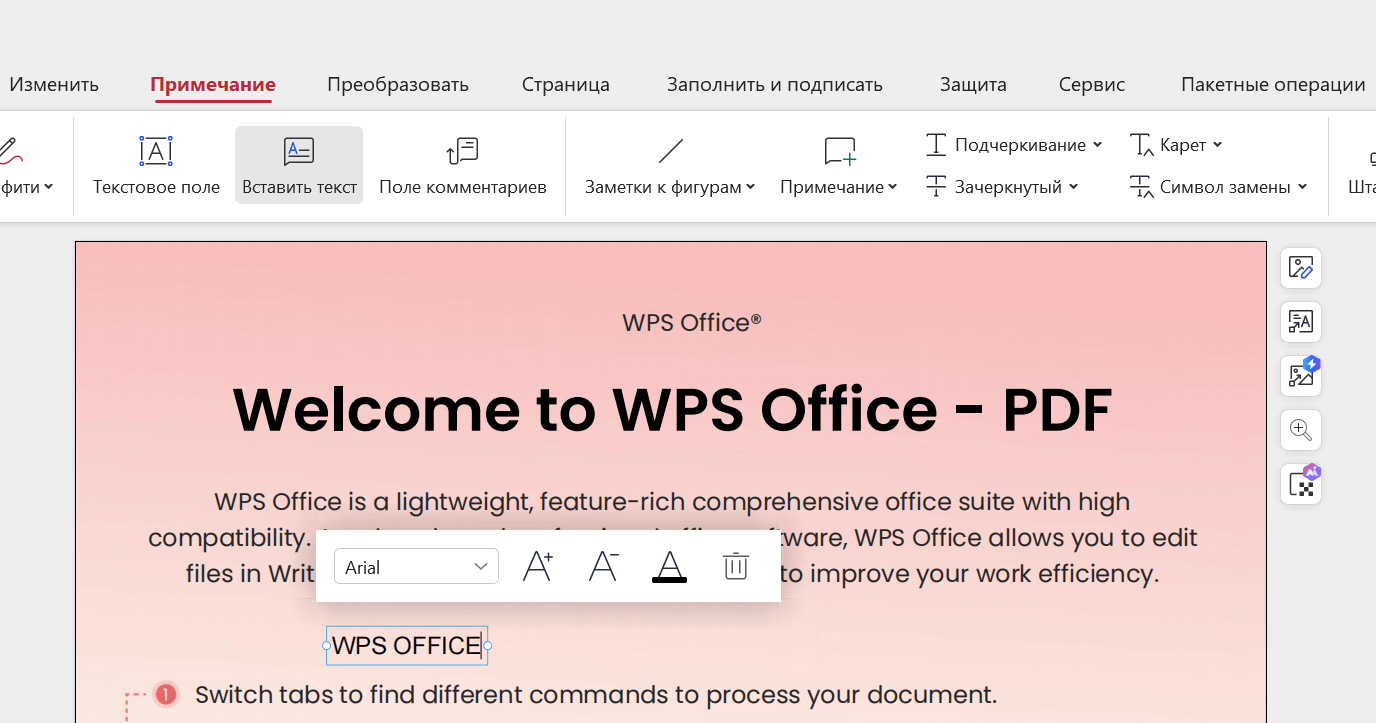Expand the Заметки к фигурам dropdown
Image resolution: width=1376 pixels, height=723 pixels.
coord(670,186)
